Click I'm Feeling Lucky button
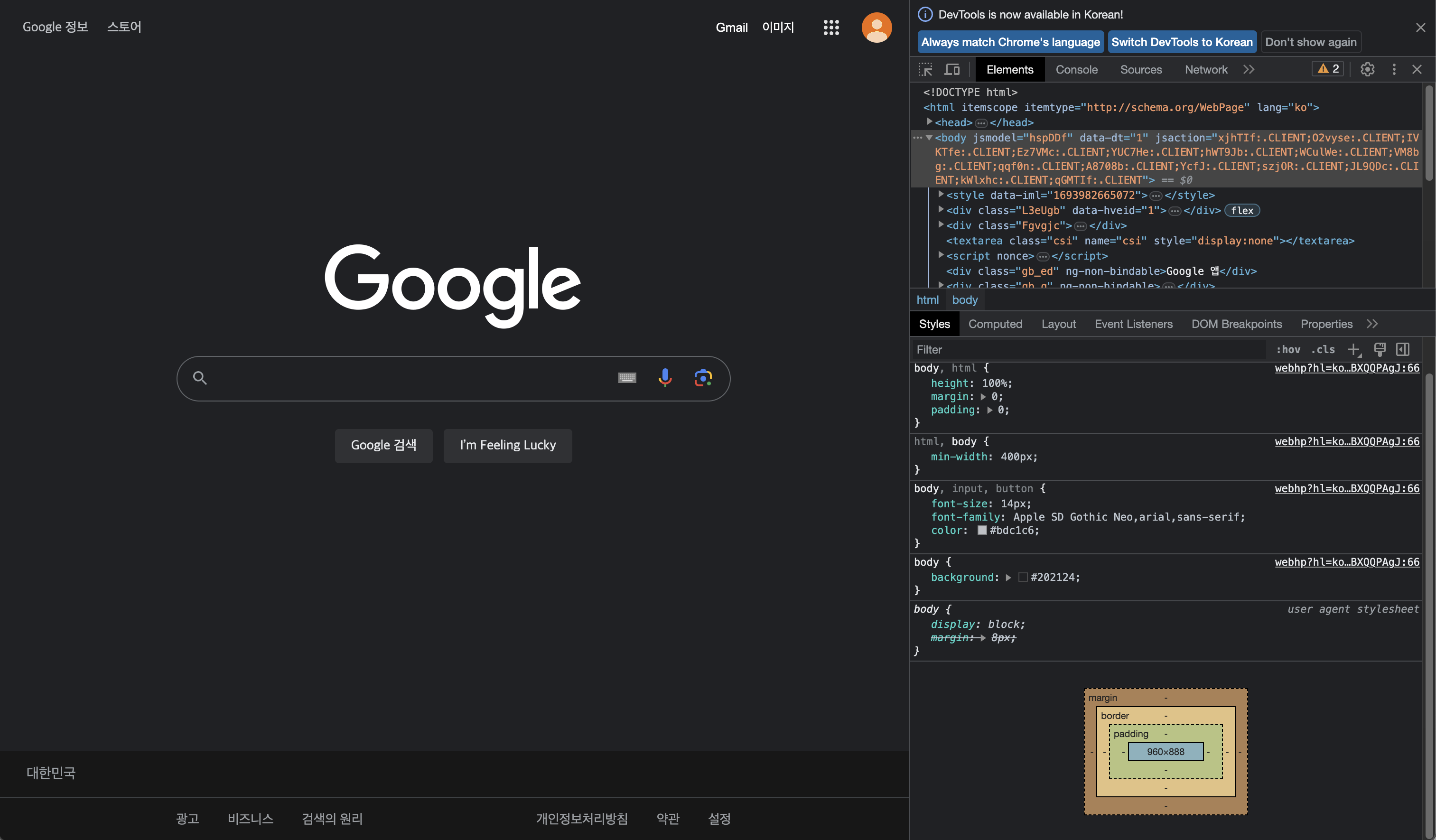The height and width of the screenshot is (840, 1436). (x=508, y=445)
